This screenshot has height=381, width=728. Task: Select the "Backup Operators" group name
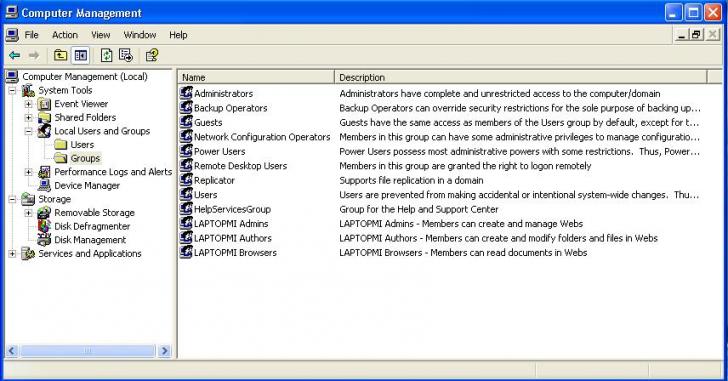(230, 108)
